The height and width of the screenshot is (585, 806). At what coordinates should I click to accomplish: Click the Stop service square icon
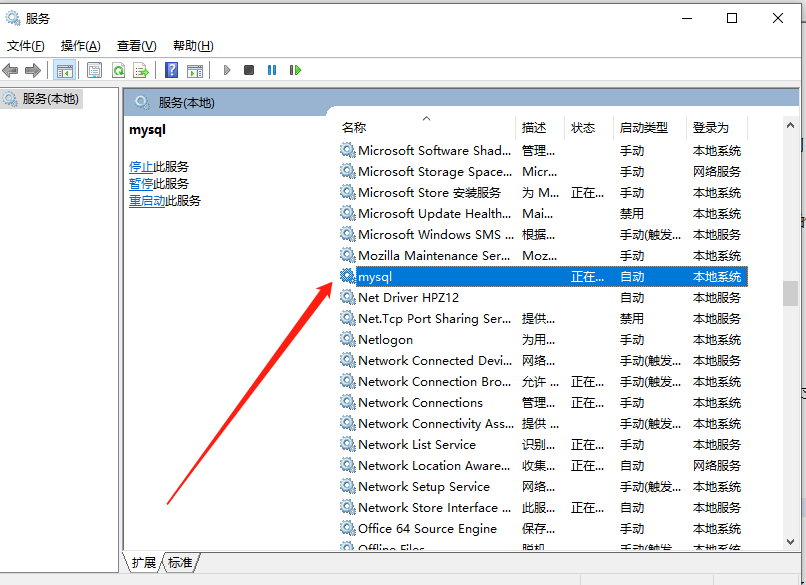249,70
